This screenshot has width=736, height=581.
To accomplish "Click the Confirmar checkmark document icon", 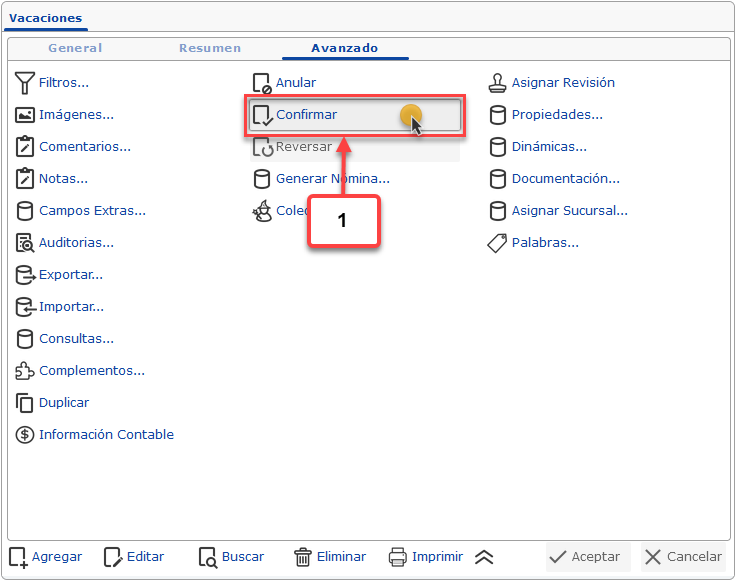I will [x=262, y=115].
